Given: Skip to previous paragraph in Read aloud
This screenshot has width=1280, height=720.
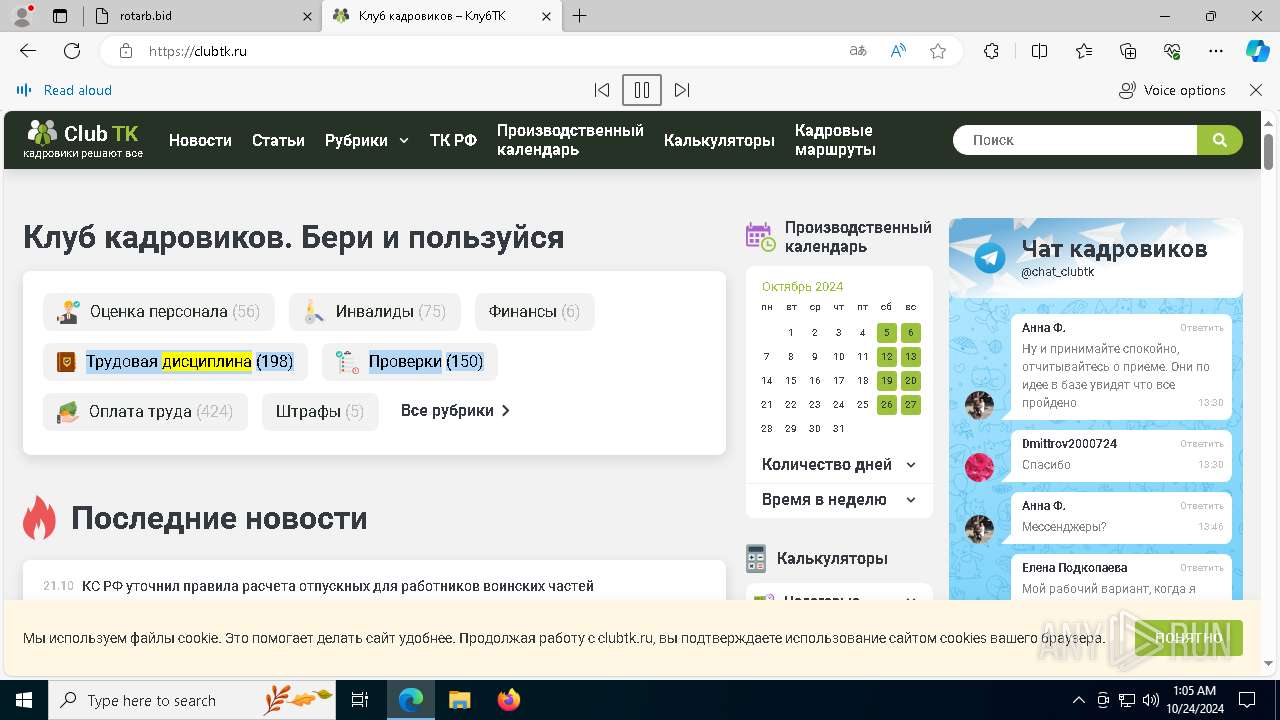Looking at the screenshot, I should click(602, 90).
